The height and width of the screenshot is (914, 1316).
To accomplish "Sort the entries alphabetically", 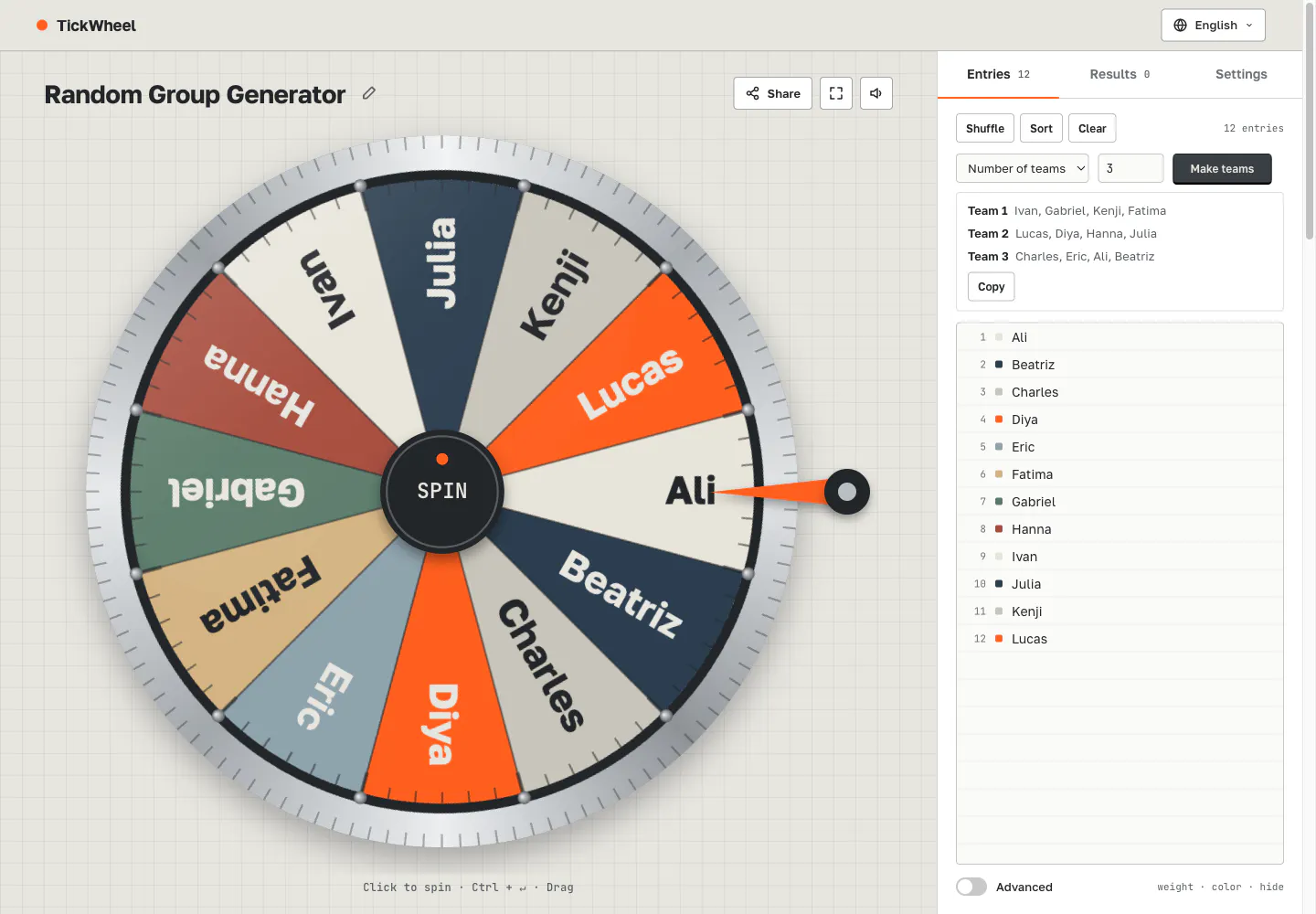I will (1041, 128).
